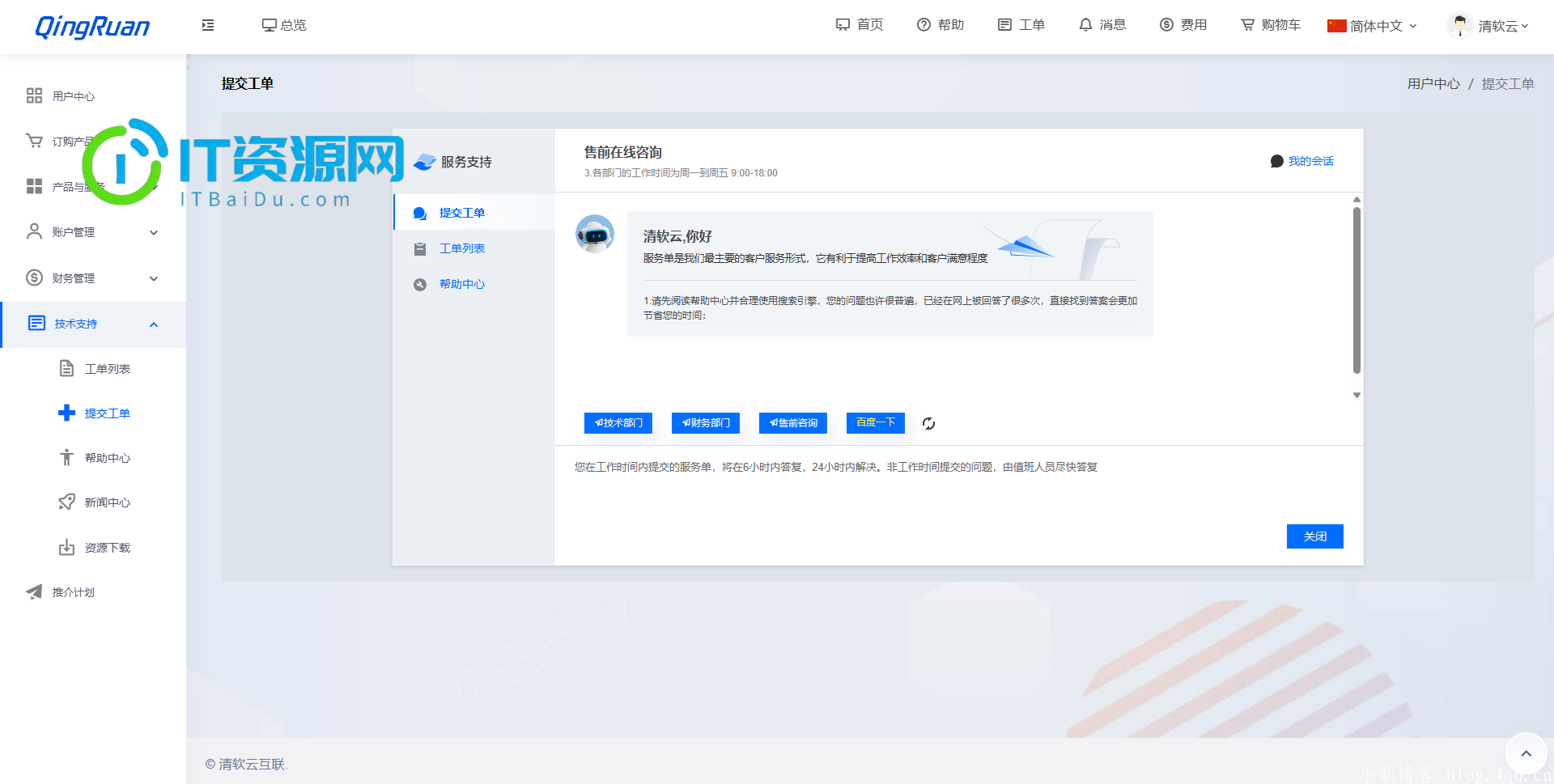Click the 新闻中心 rocket icon
This screenshot has width=1554, height=784.
point(67,502)
